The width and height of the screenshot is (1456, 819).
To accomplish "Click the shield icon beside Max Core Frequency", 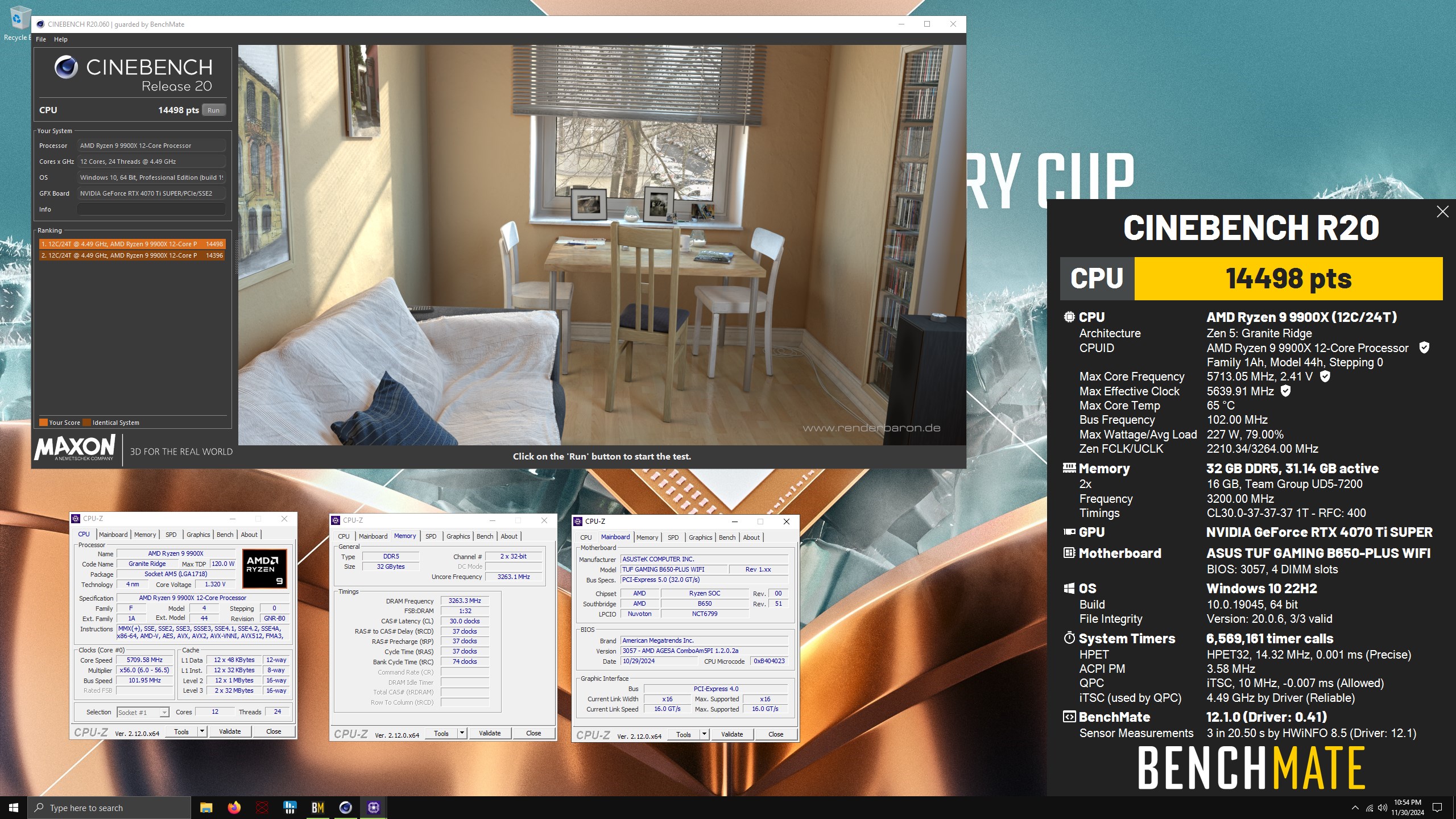I will [1325, 377].
